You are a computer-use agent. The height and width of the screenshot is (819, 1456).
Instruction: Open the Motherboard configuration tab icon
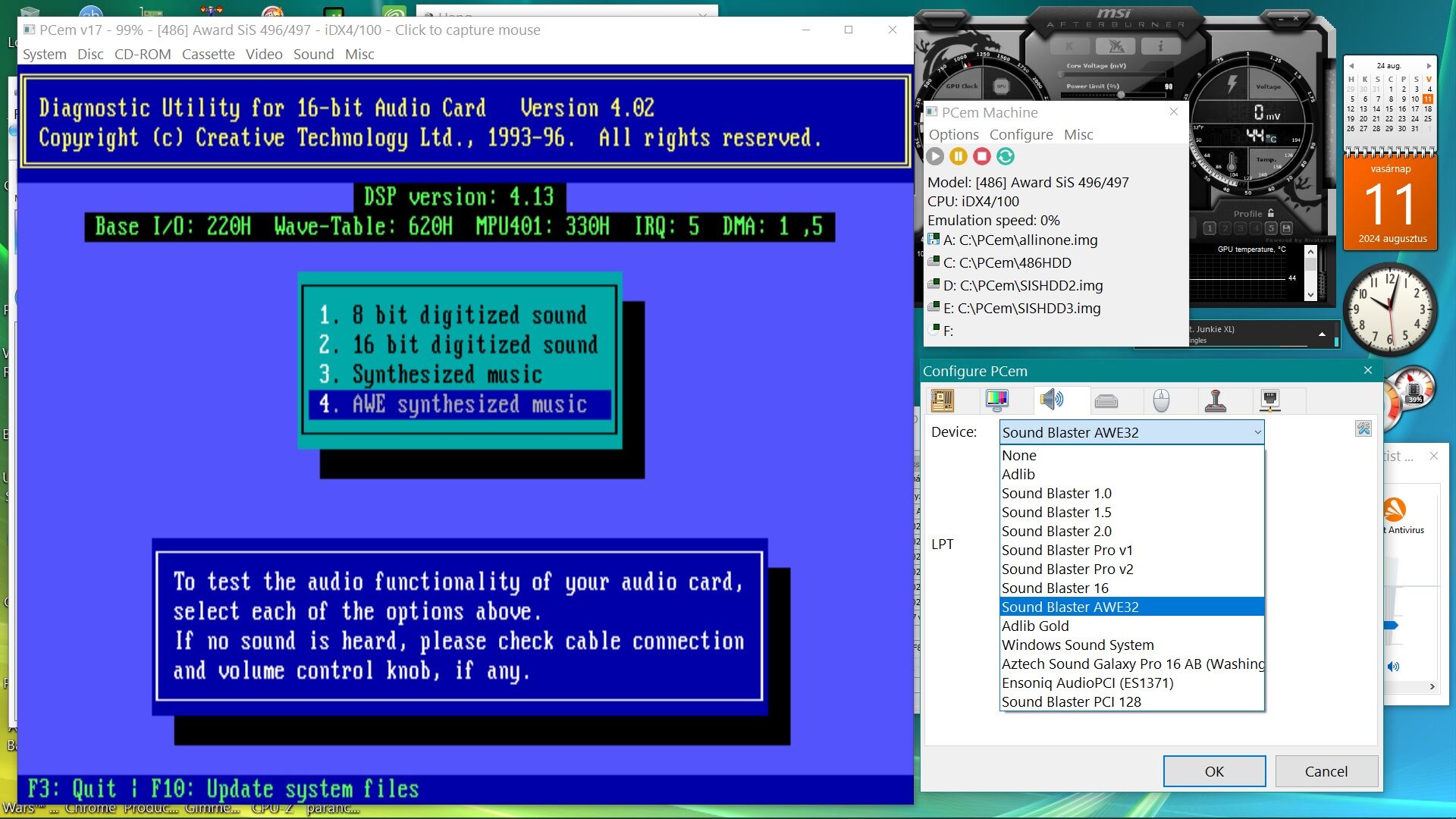pyautogui.click(x=943, y=400)
